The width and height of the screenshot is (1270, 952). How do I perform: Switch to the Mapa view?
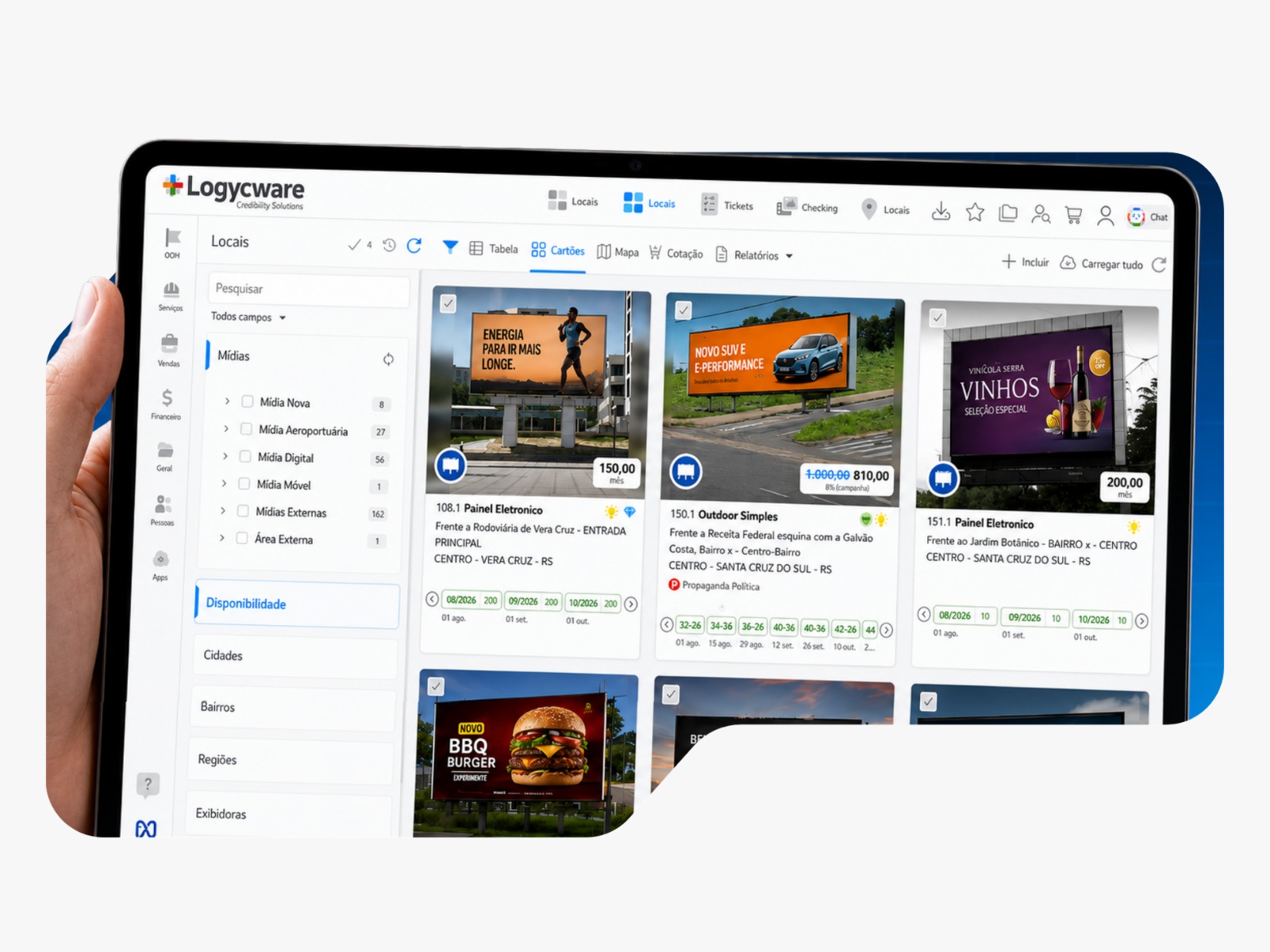[618, 252]
